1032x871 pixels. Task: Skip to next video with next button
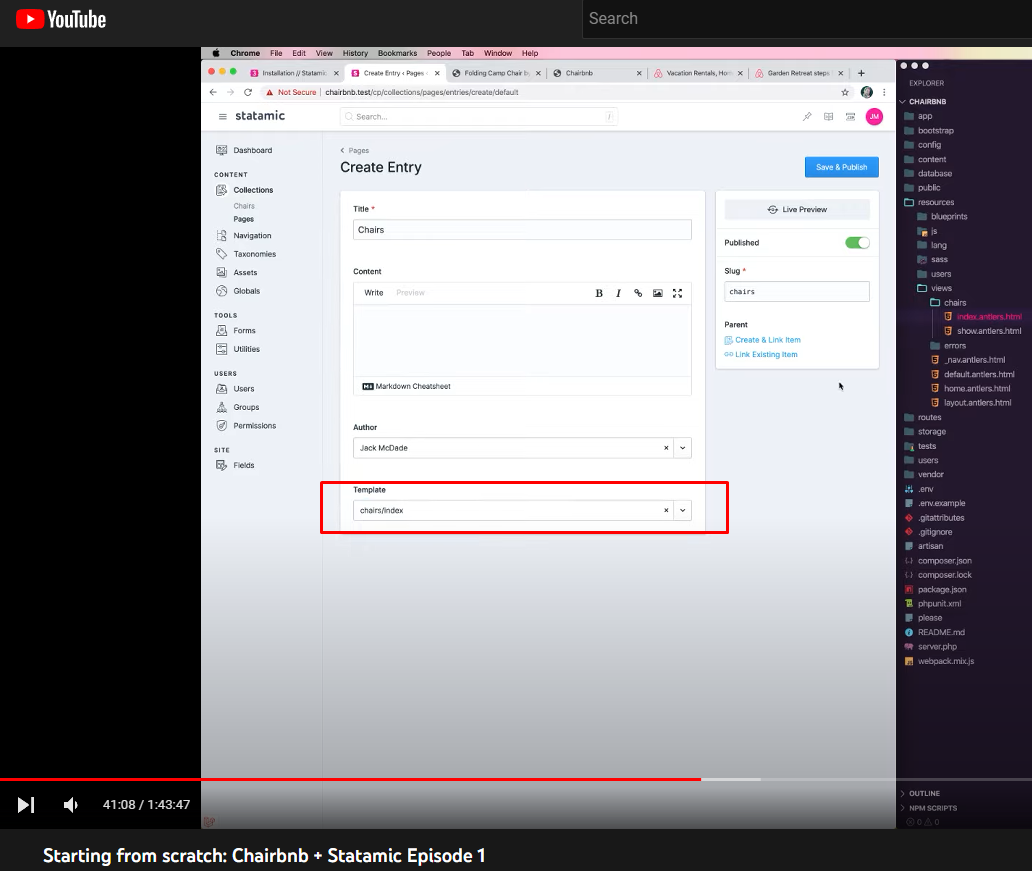tap(26, 805)
